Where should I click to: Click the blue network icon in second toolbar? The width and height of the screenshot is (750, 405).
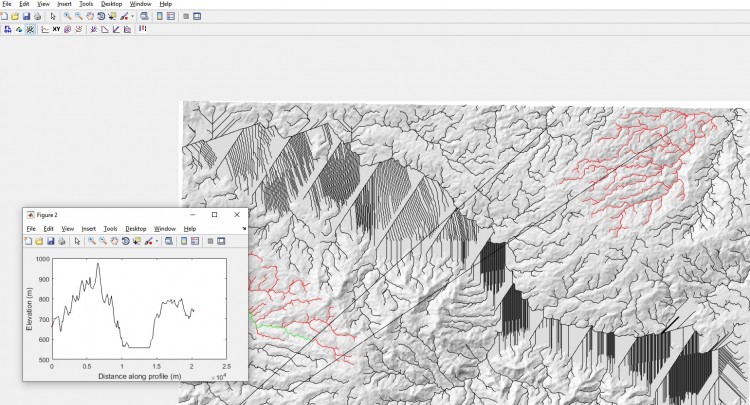8,29
